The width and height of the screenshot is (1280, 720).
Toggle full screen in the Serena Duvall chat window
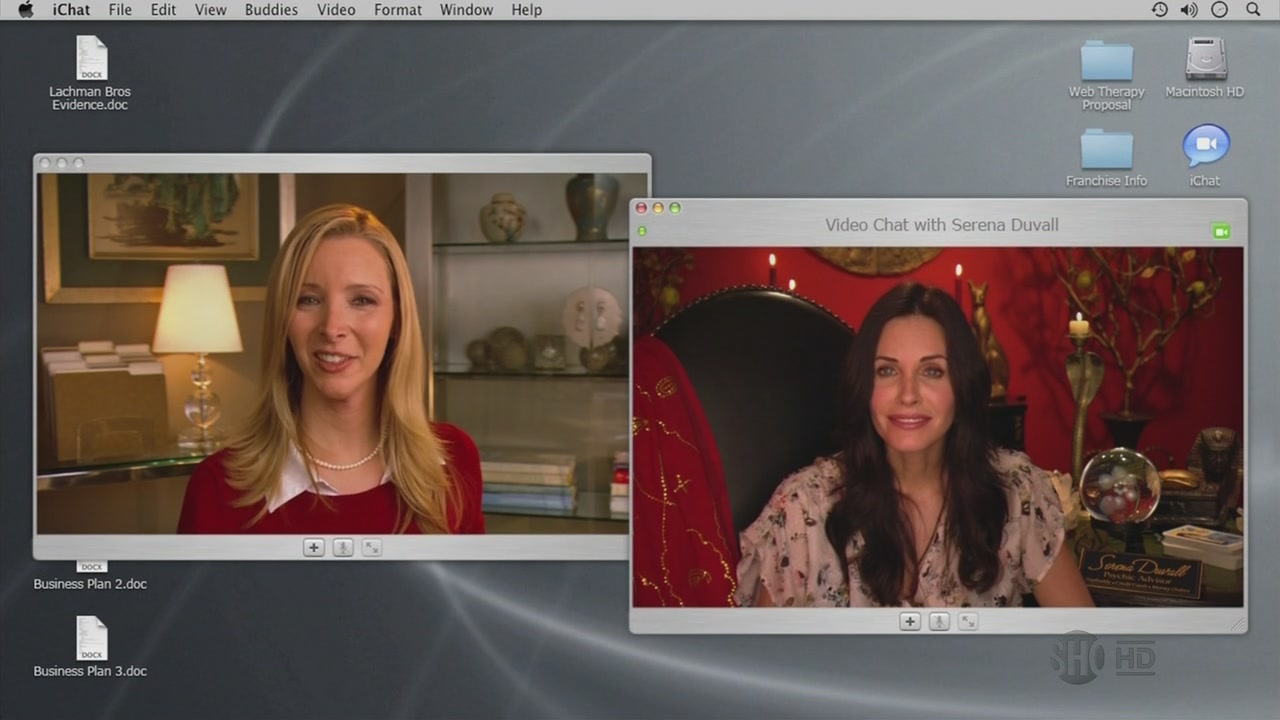pos(968,621)
